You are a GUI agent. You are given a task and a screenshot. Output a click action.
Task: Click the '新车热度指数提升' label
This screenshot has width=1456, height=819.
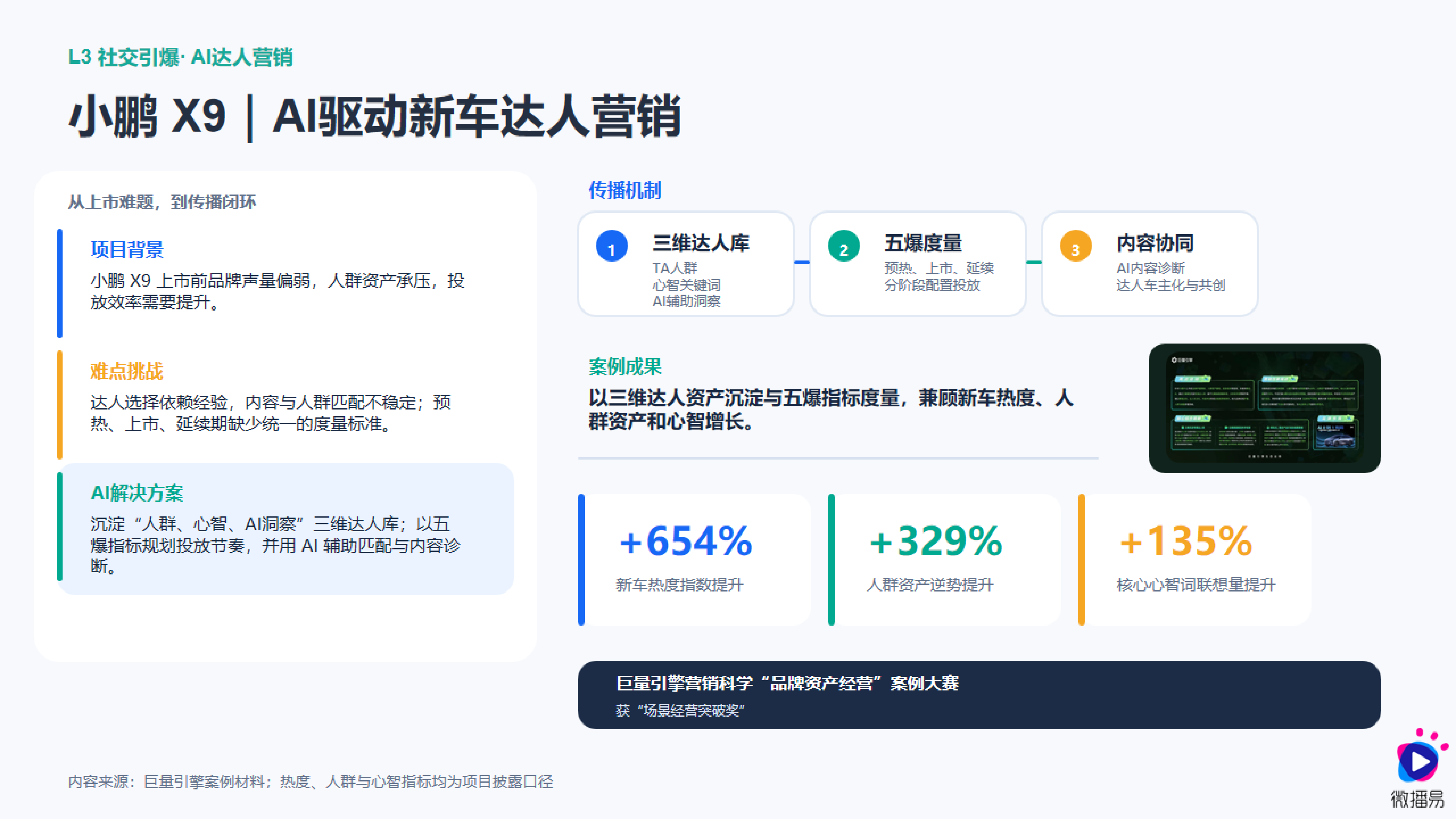(x=679, y=584)
